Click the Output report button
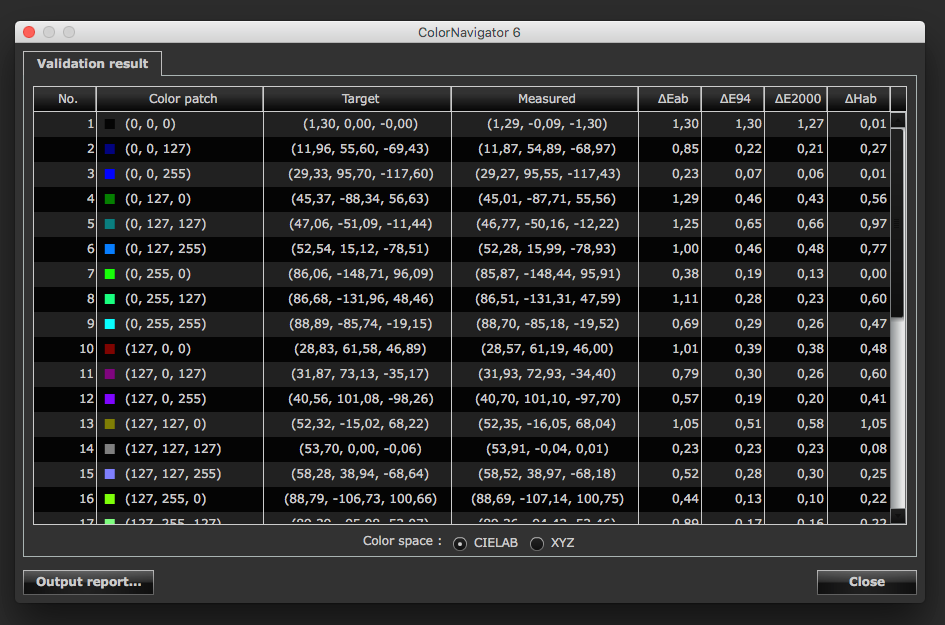Screen dimensions: 945x625 (88, 582)
